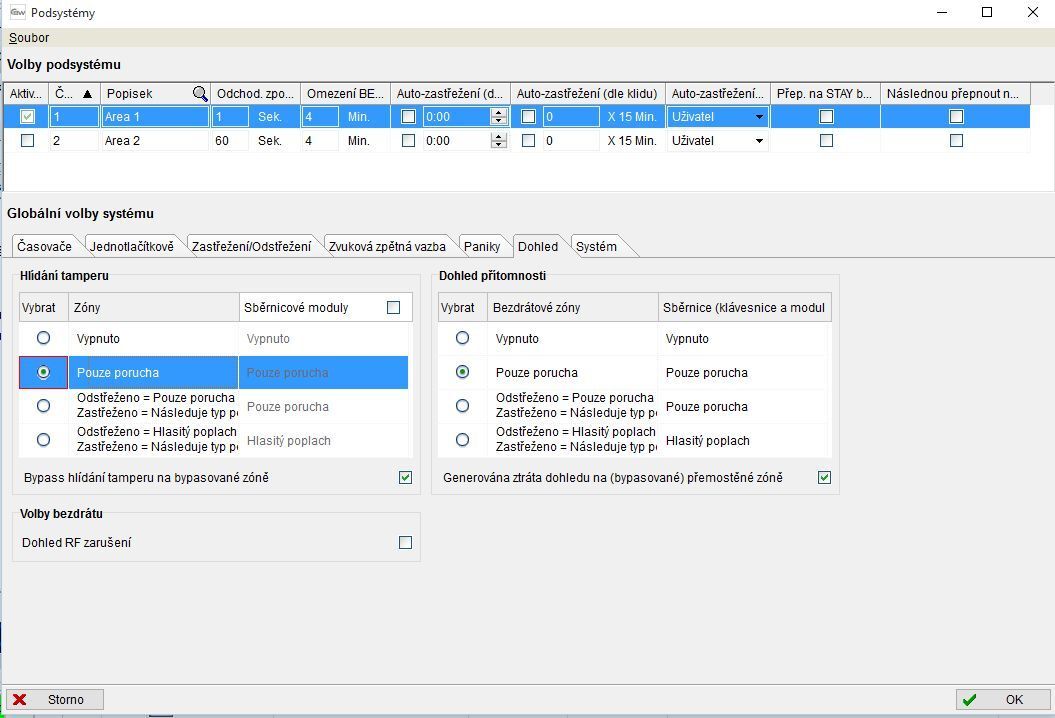
Task: Click the sort arrow in number column header
Action: (87, 93)
